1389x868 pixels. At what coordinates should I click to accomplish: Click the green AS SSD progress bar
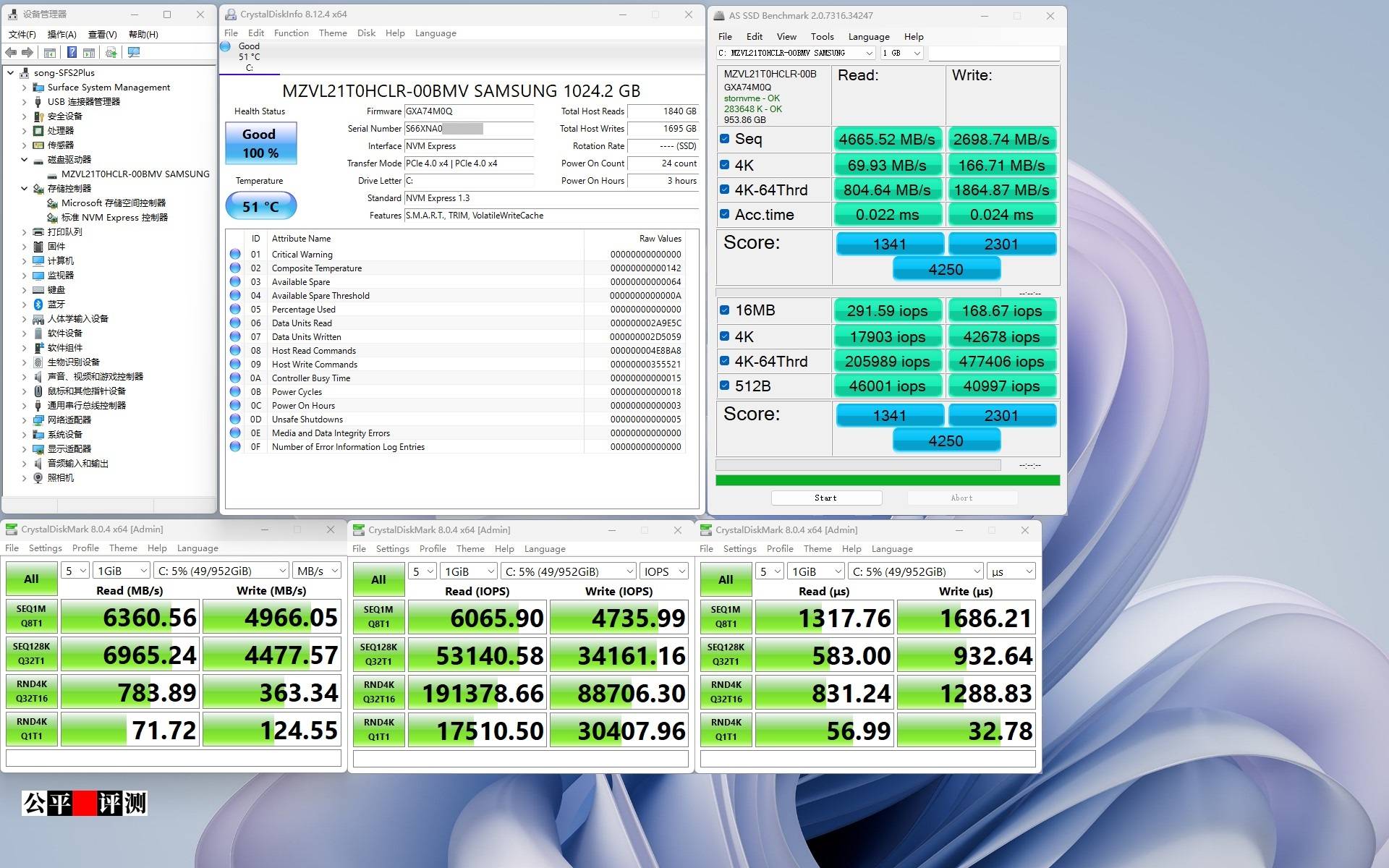point(888,480)
